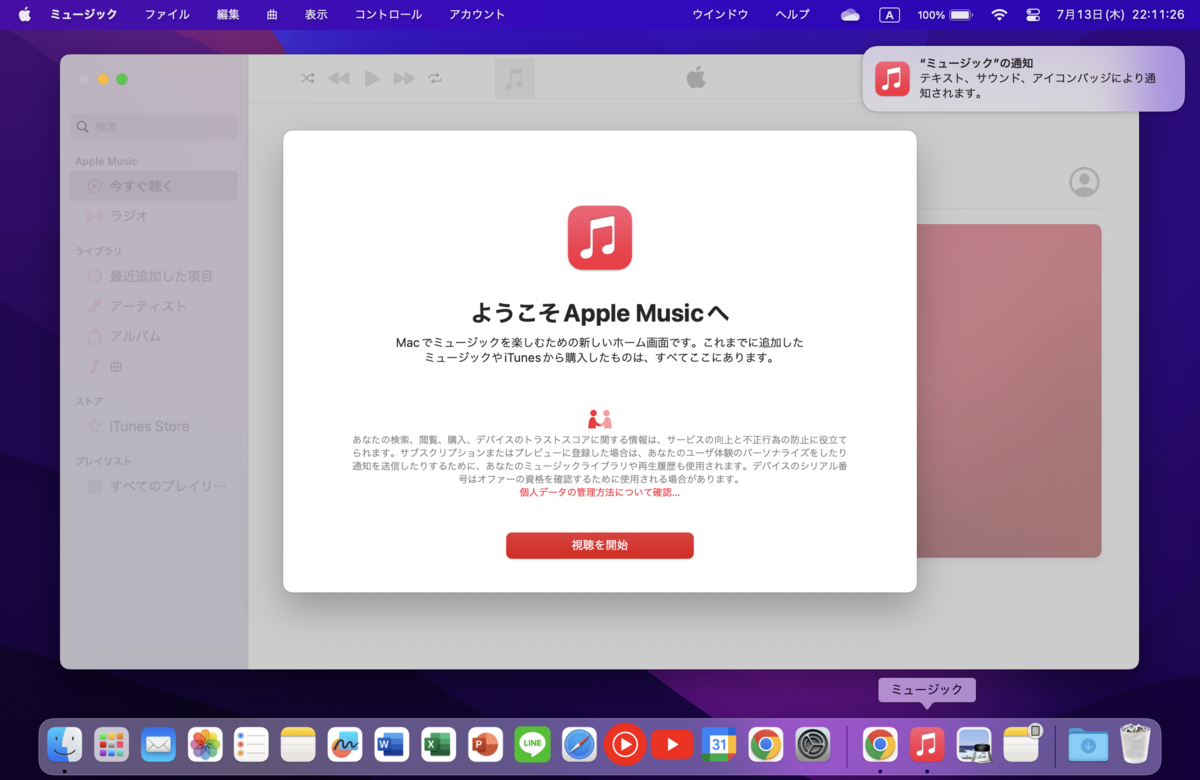Open Control Center from the menu bar
Screen dimensions: 1200x780
coord(1034,15)
